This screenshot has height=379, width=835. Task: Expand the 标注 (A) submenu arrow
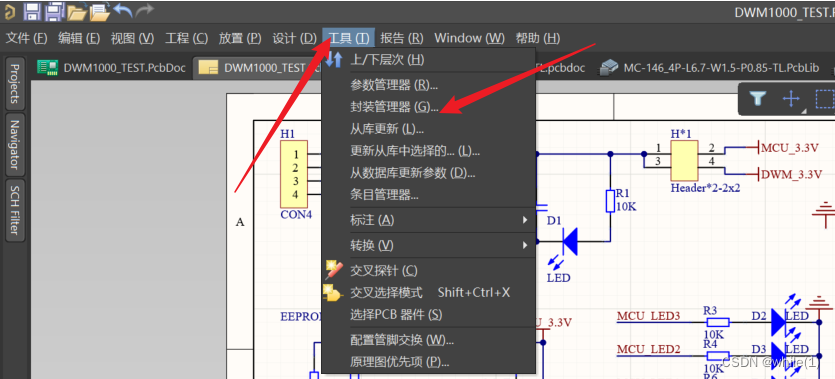pos(525,220)
